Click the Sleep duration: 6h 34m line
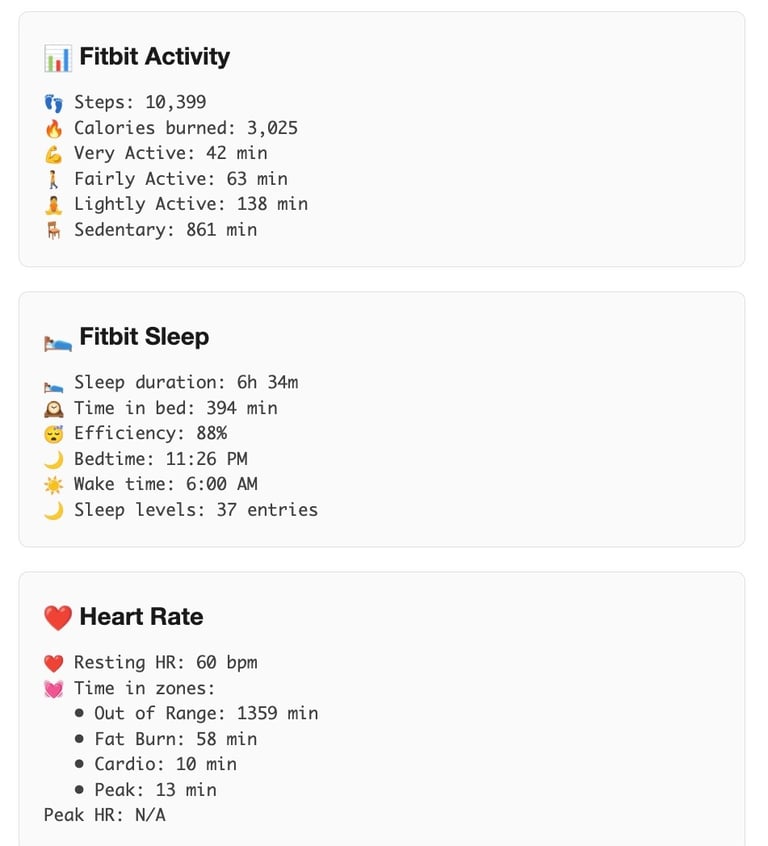The width and height of the screenshot is (768, 846). click(x=186, y=382)
